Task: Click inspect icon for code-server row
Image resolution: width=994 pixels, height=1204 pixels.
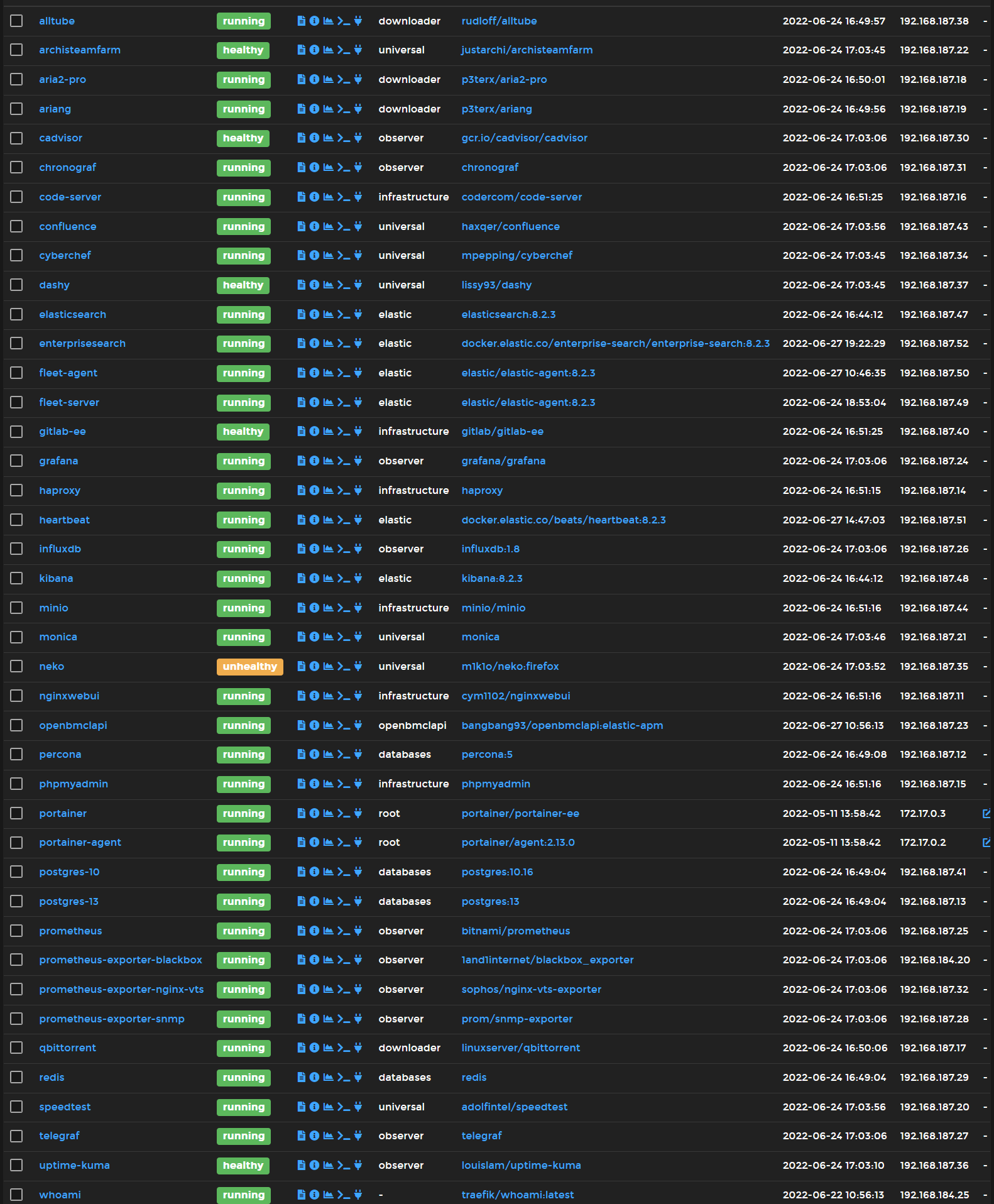Action: [x=314, y=197]
